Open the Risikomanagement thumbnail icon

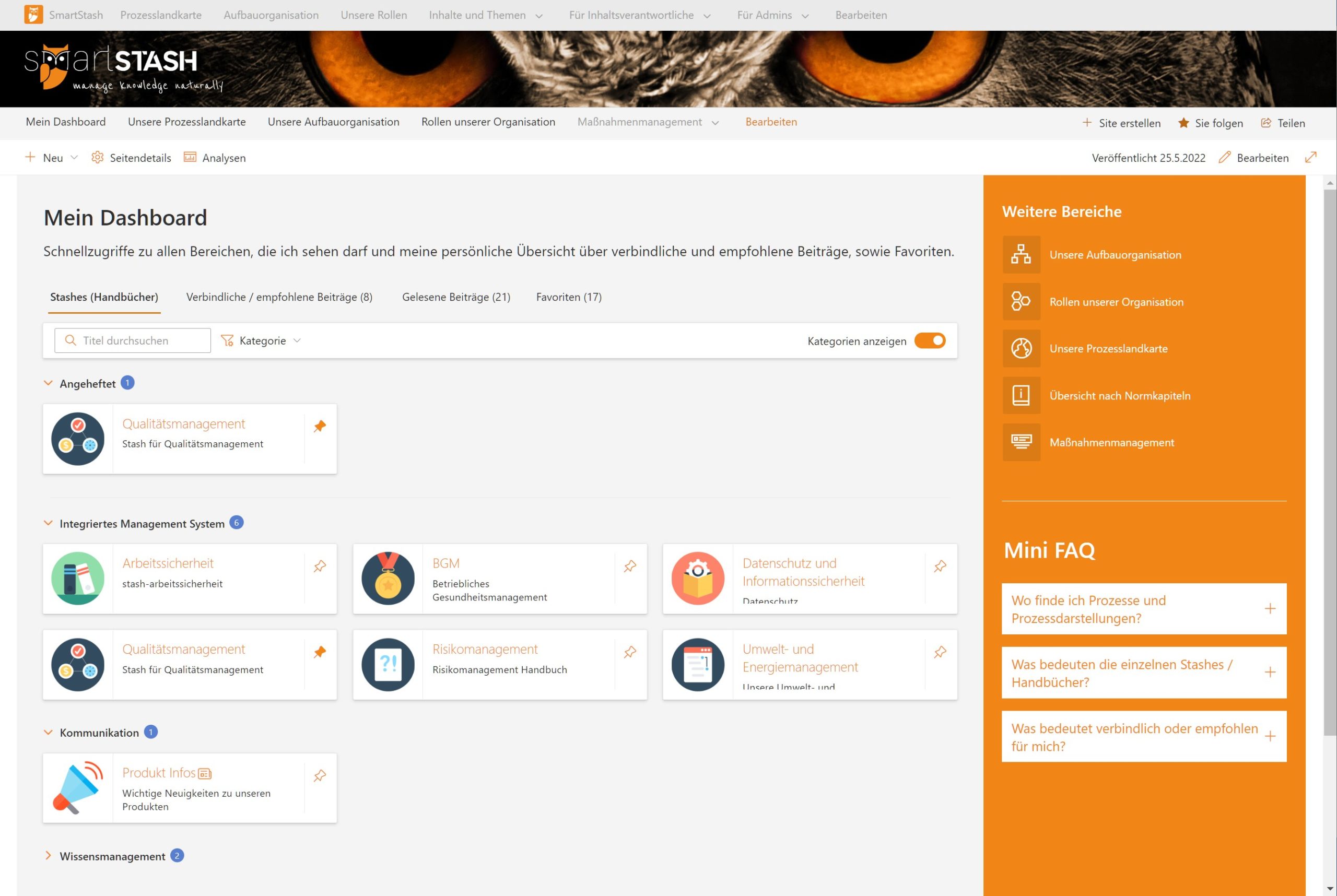coord(388,665)
